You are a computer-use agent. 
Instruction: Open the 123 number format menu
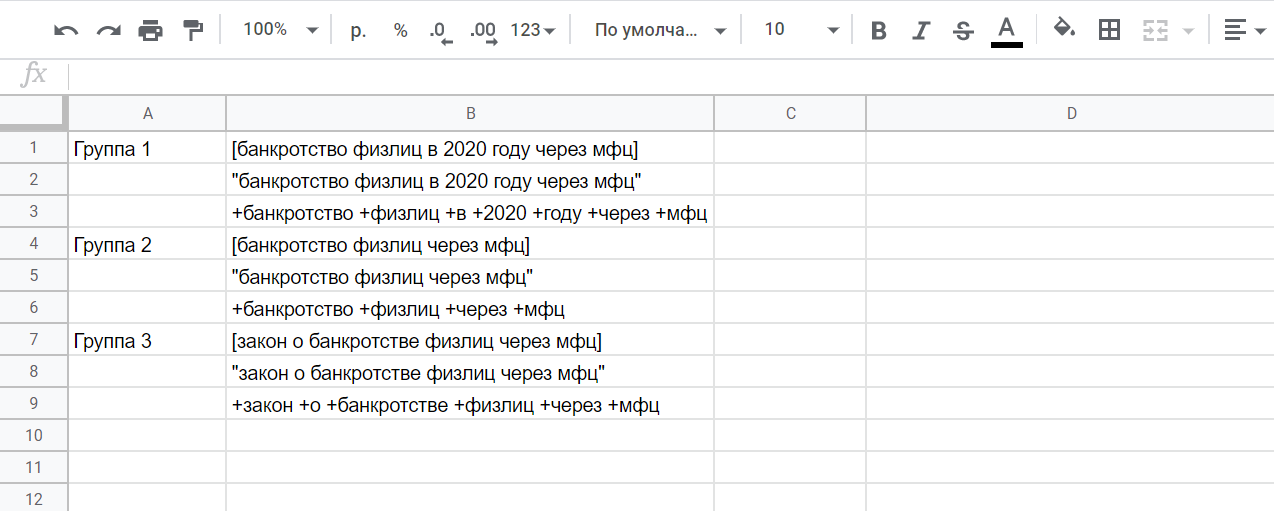[x=532, y=30]
